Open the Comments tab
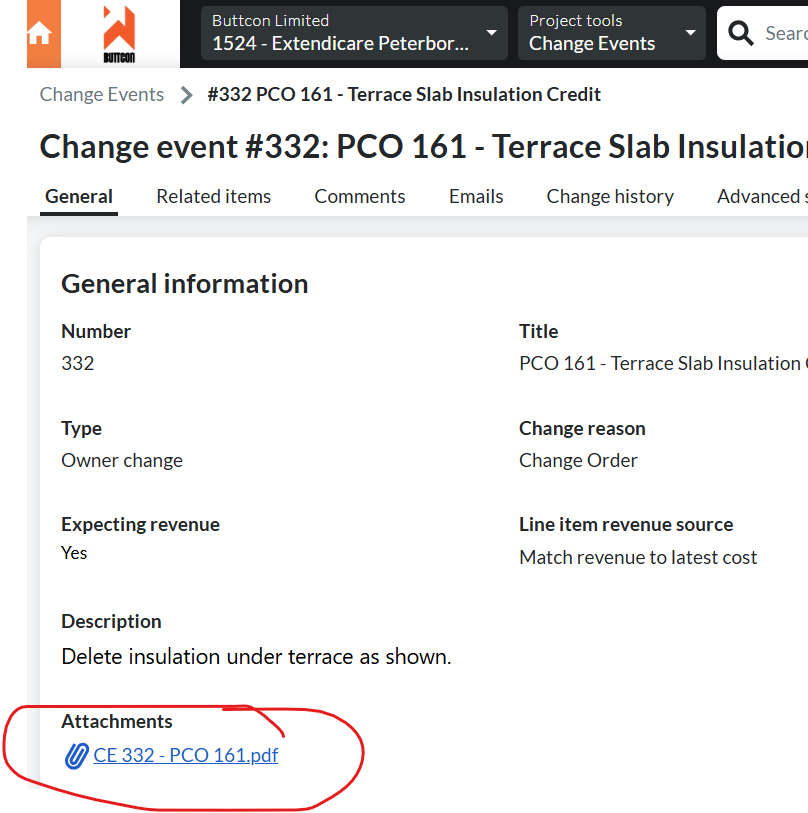 click(x=360, y=197)
